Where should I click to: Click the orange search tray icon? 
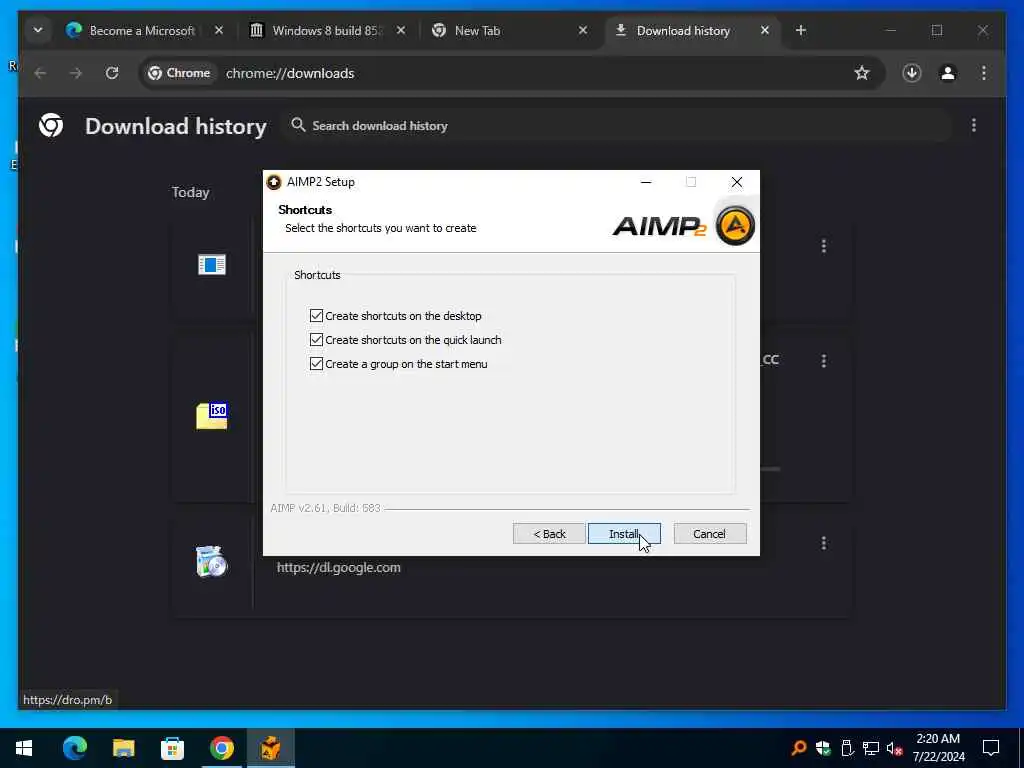(798, 748)
